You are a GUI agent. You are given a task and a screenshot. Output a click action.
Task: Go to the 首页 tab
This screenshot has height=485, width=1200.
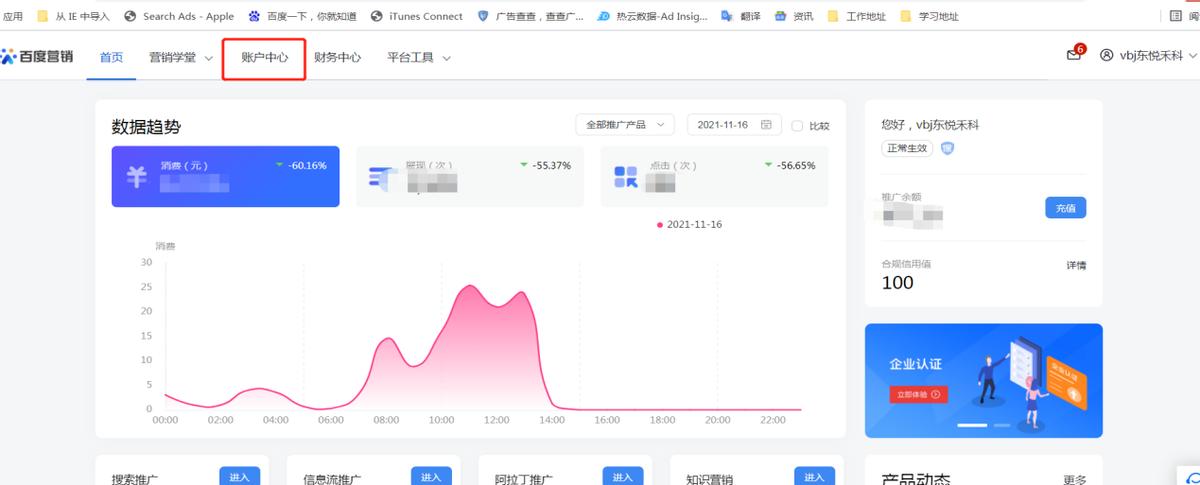[x=111, y=57]
